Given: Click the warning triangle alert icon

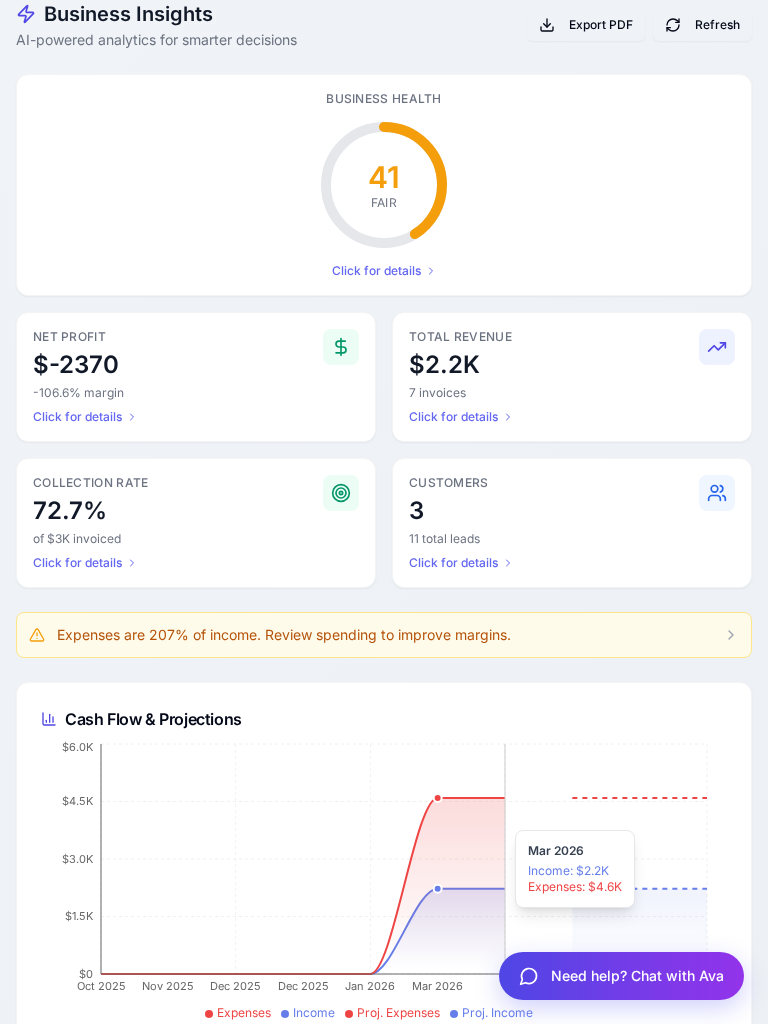Looking at the screenshot, I should pyautogui.click(x=37, y=635).
